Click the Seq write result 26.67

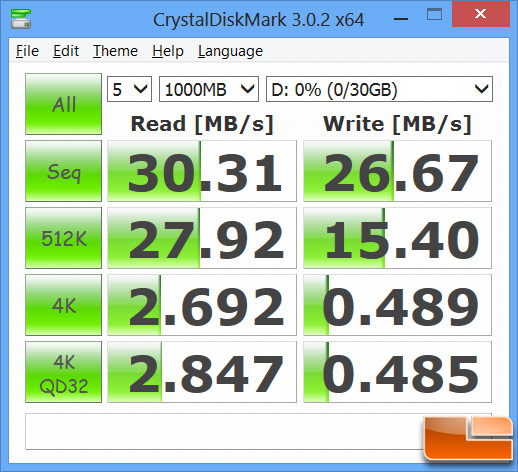point(397,171)
